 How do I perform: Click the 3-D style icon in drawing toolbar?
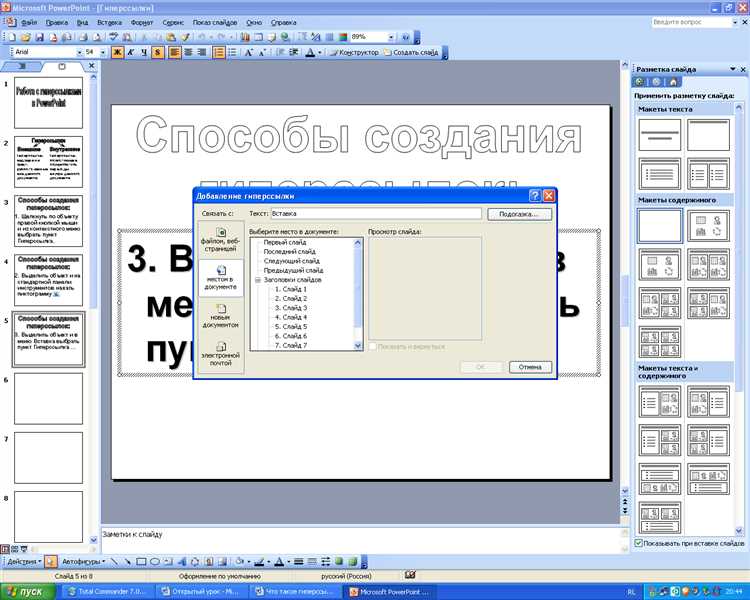tap(352, 562)
